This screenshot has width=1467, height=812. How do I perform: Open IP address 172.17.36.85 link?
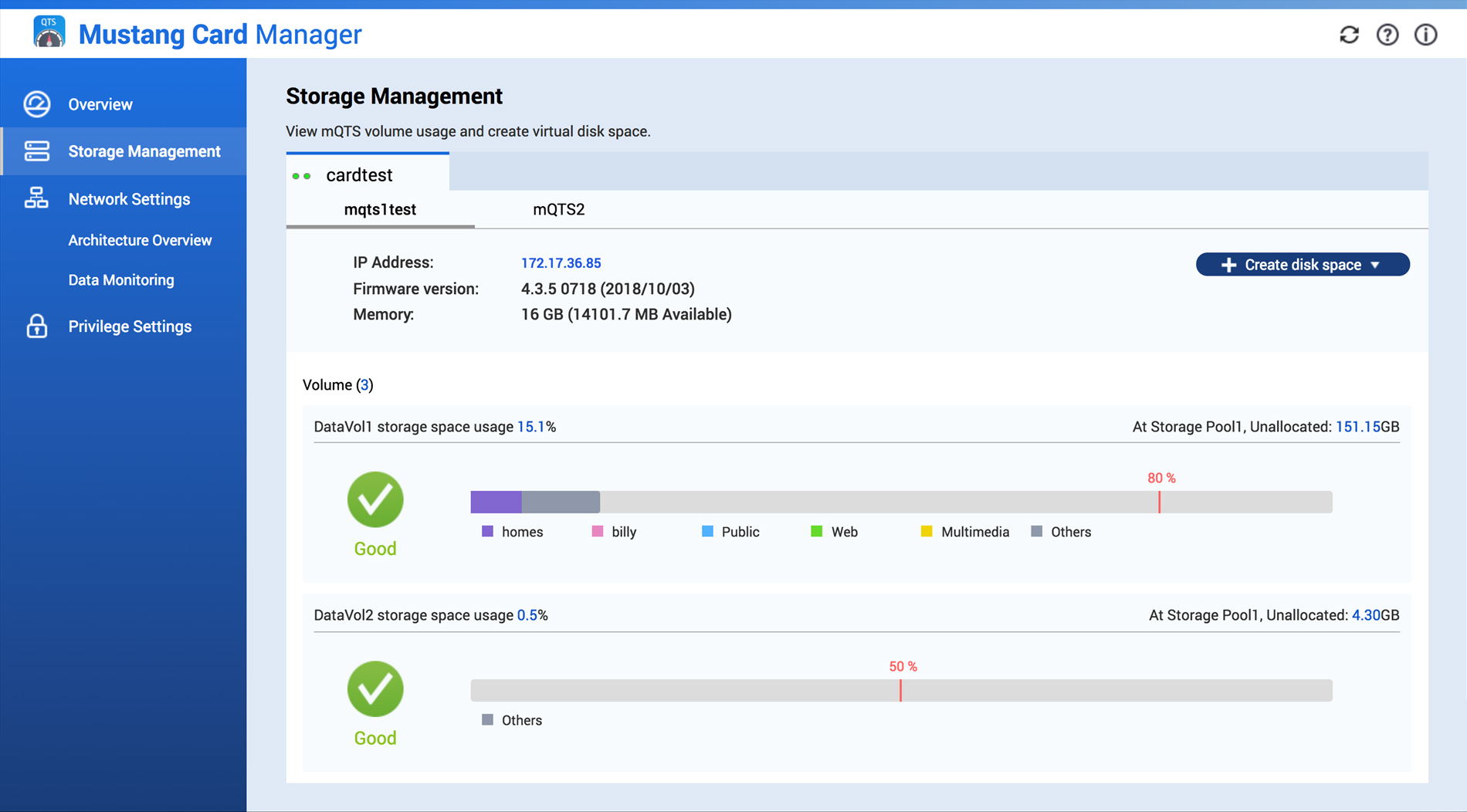(x=561, y=263)
